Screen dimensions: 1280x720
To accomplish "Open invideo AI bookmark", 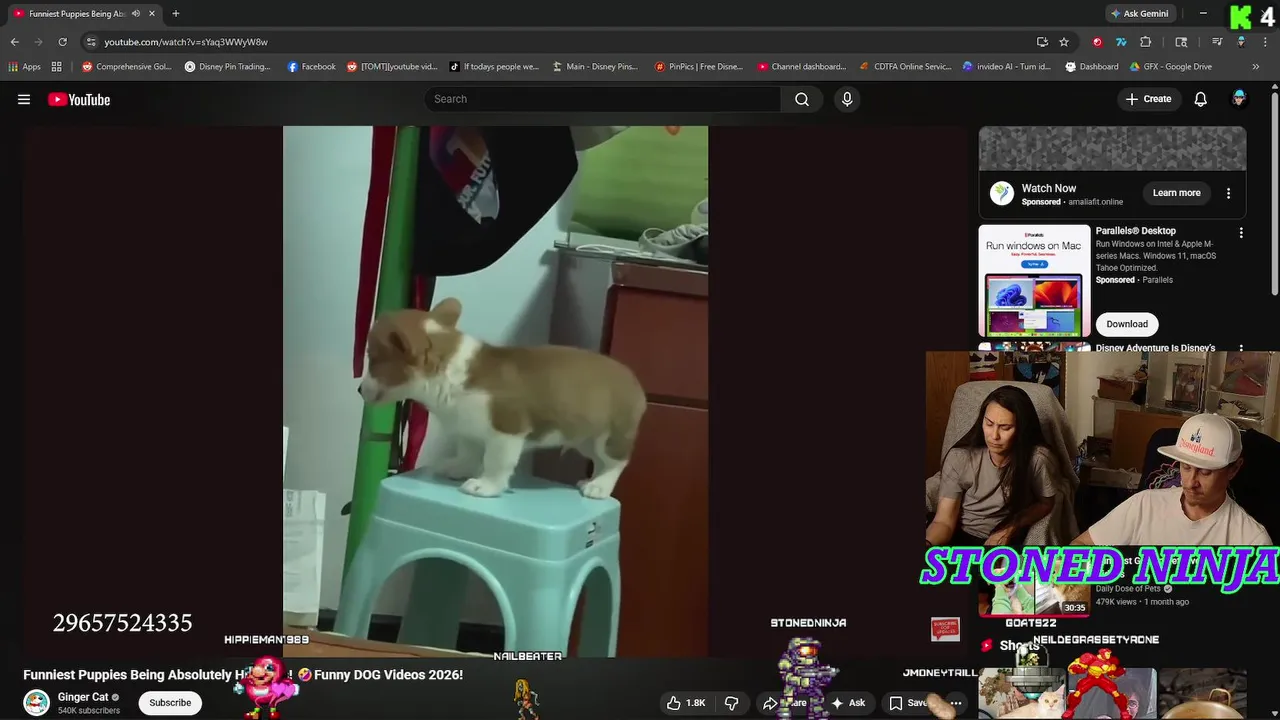I will (x=1006, y=67).
